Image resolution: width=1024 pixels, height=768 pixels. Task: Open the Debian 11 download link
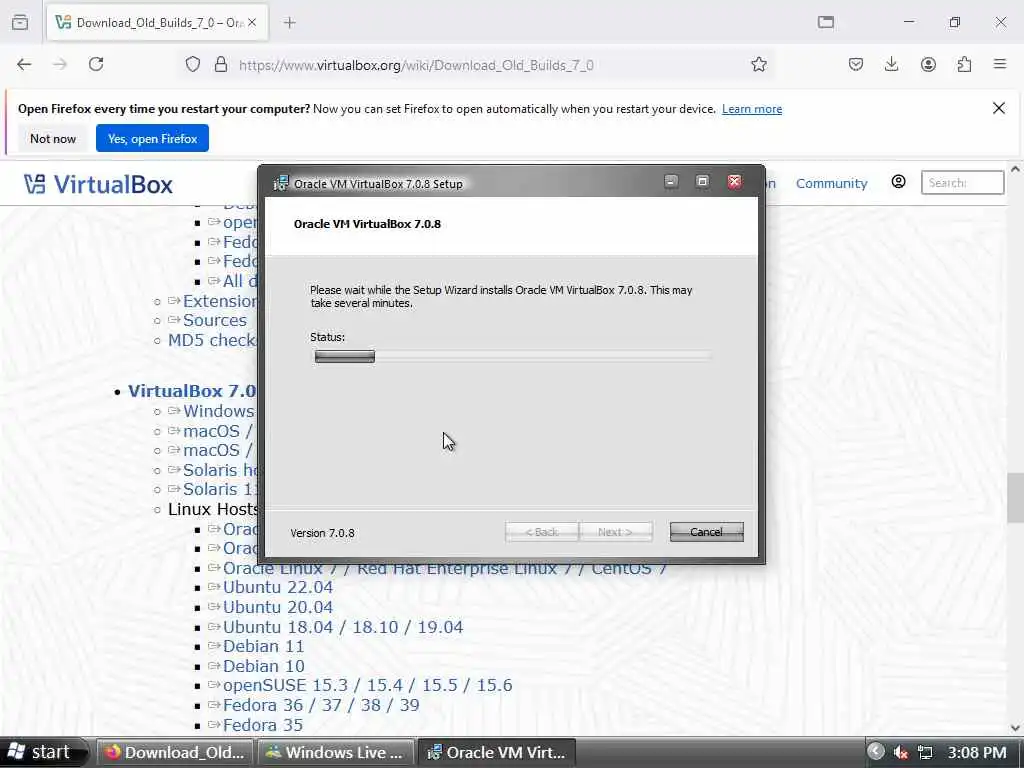[x=263, y=647]
